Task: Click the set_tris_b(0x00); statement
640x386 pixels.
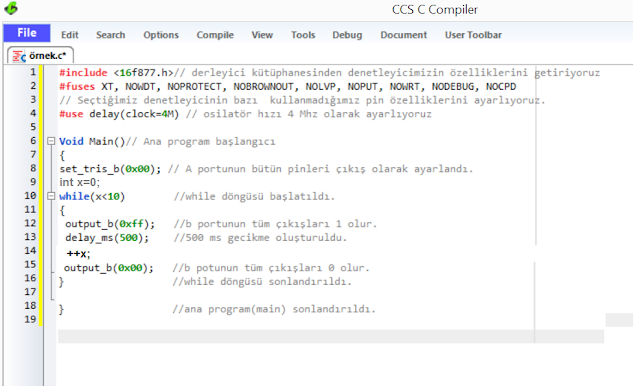Action: 110,169
